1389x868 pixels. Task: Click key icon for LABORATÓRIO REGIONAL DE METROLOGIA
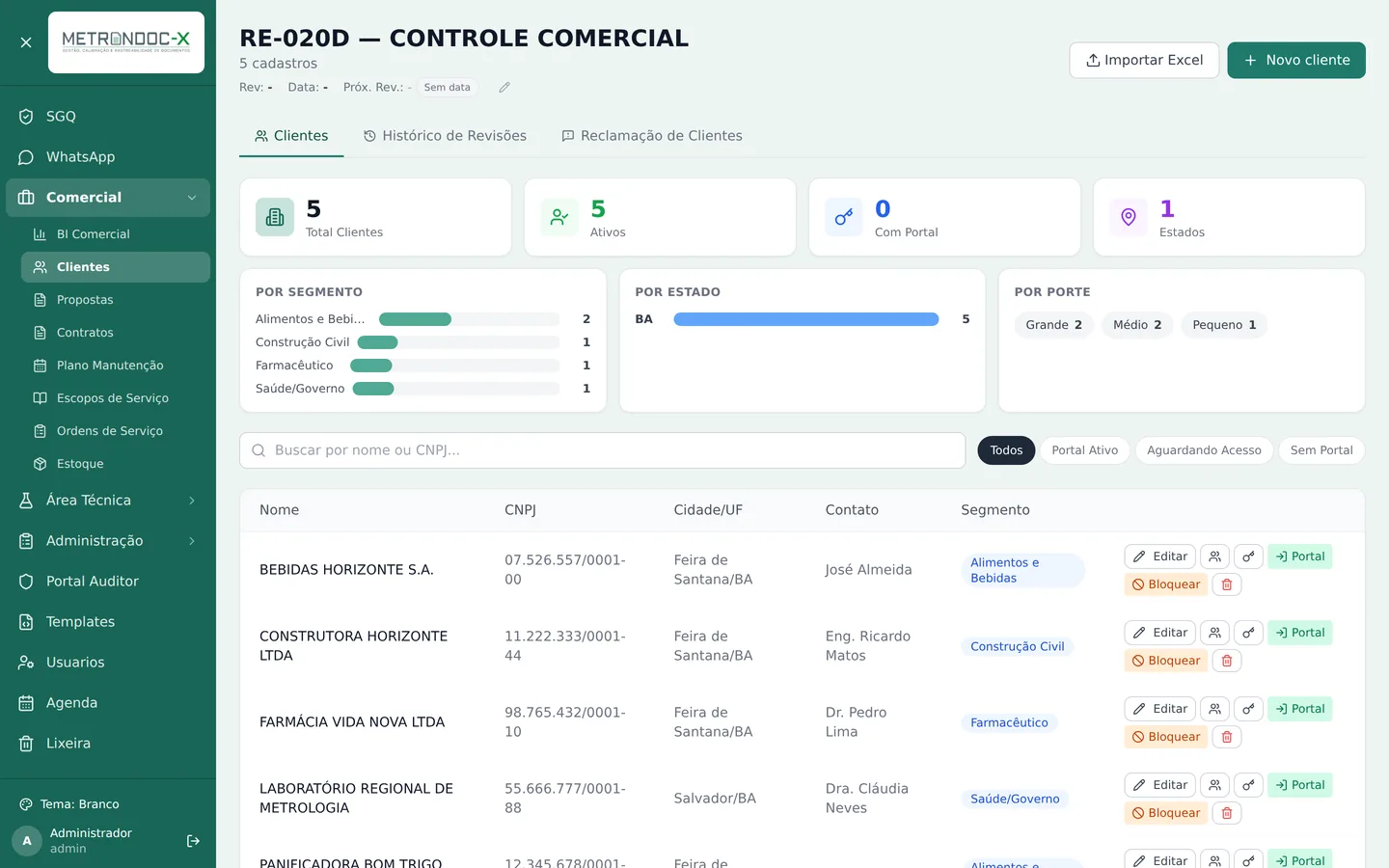coord(1248,785)
